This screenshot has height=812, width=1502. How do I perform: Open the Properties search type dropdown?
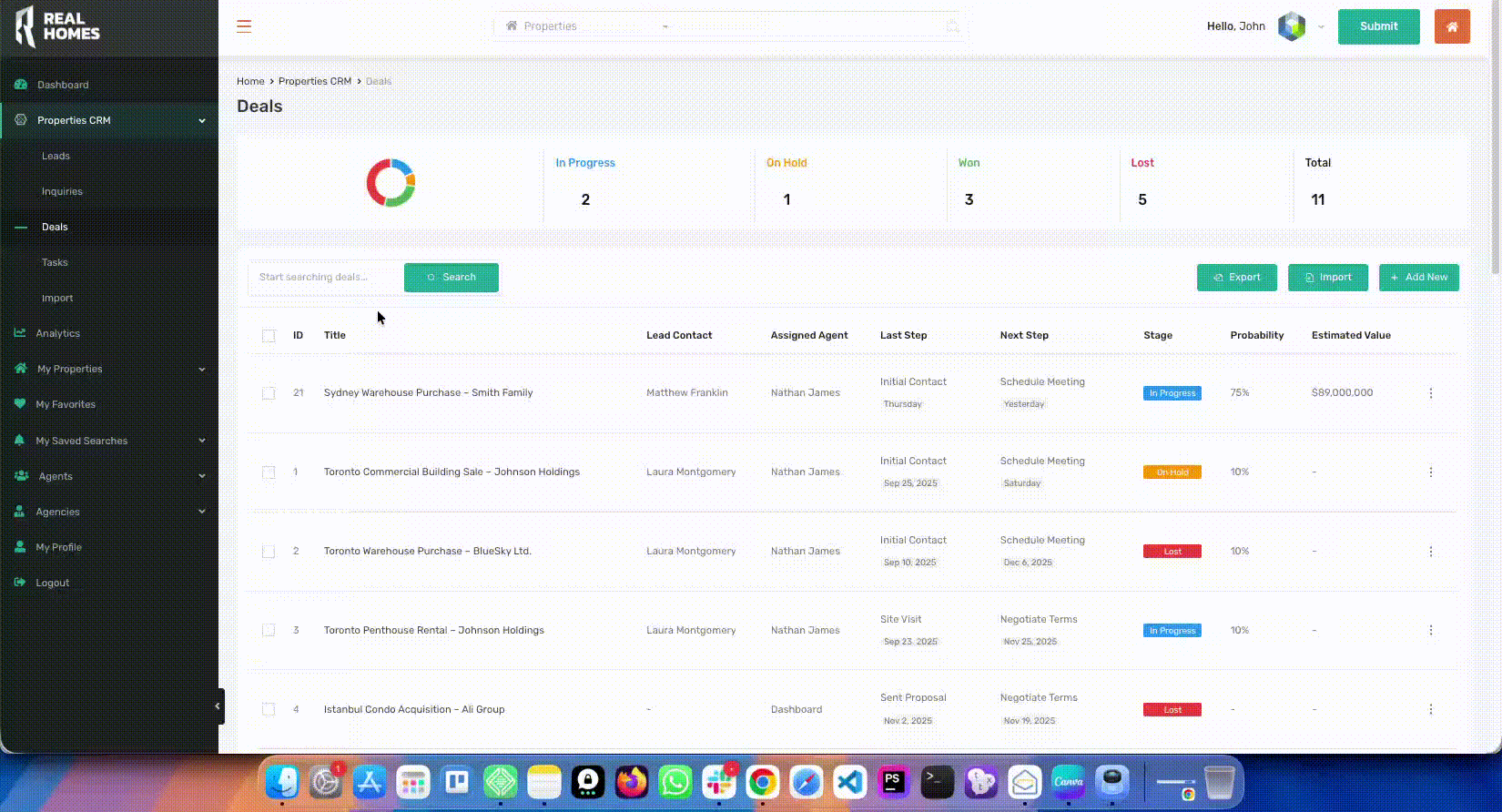click(x=587, y=26)
